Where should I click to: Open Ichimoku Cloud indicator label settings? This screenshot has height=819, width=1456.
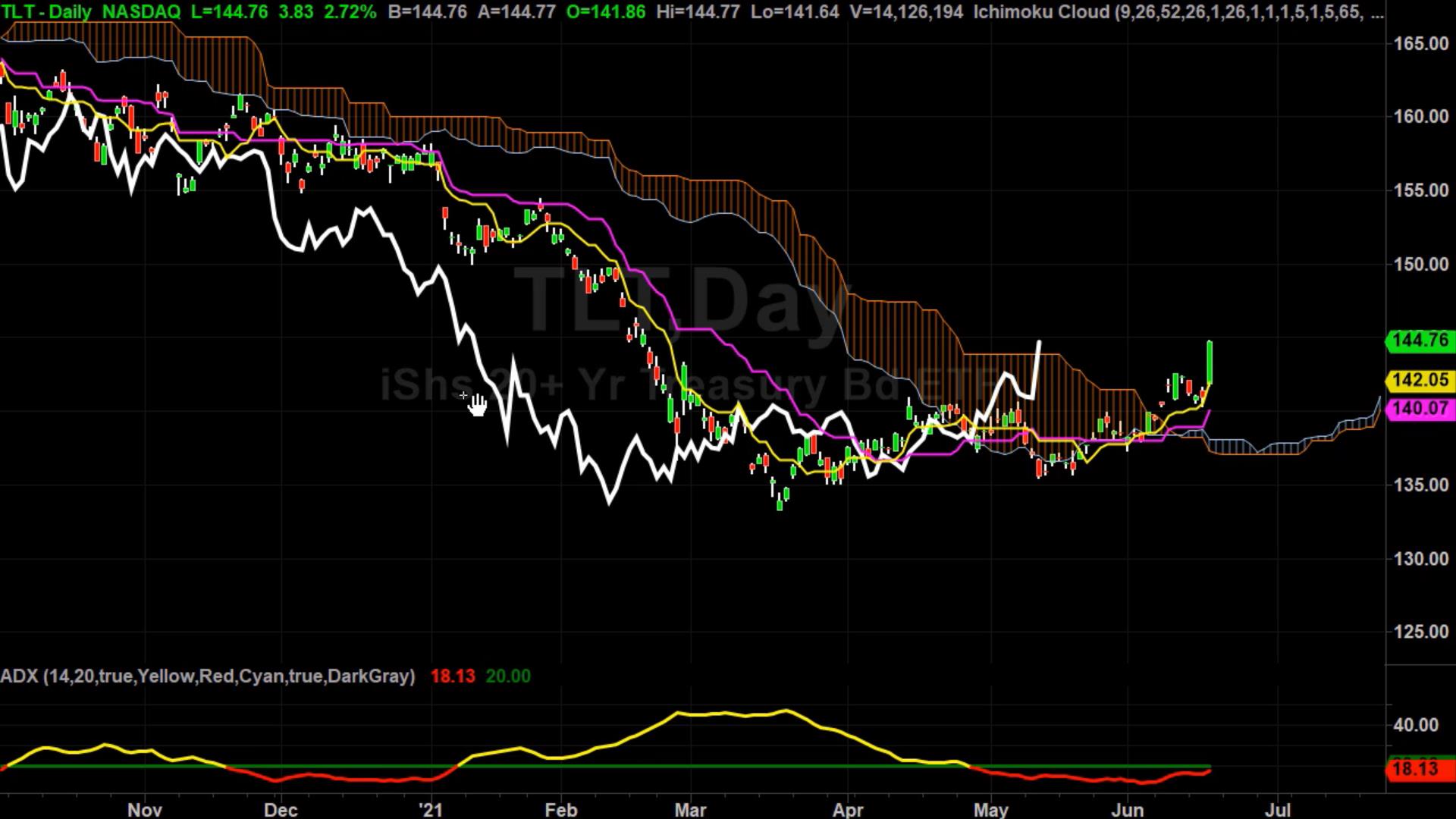coord(1178,12)
